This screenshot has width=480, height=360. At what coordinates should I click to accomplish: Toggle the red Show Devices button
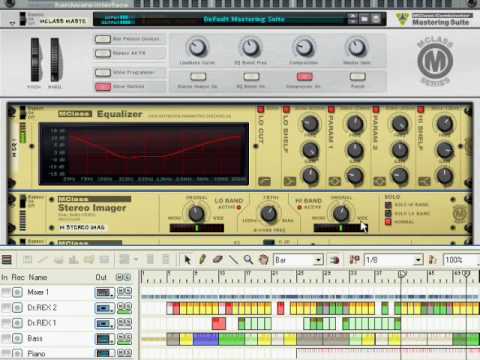click(x=103, y=87)
